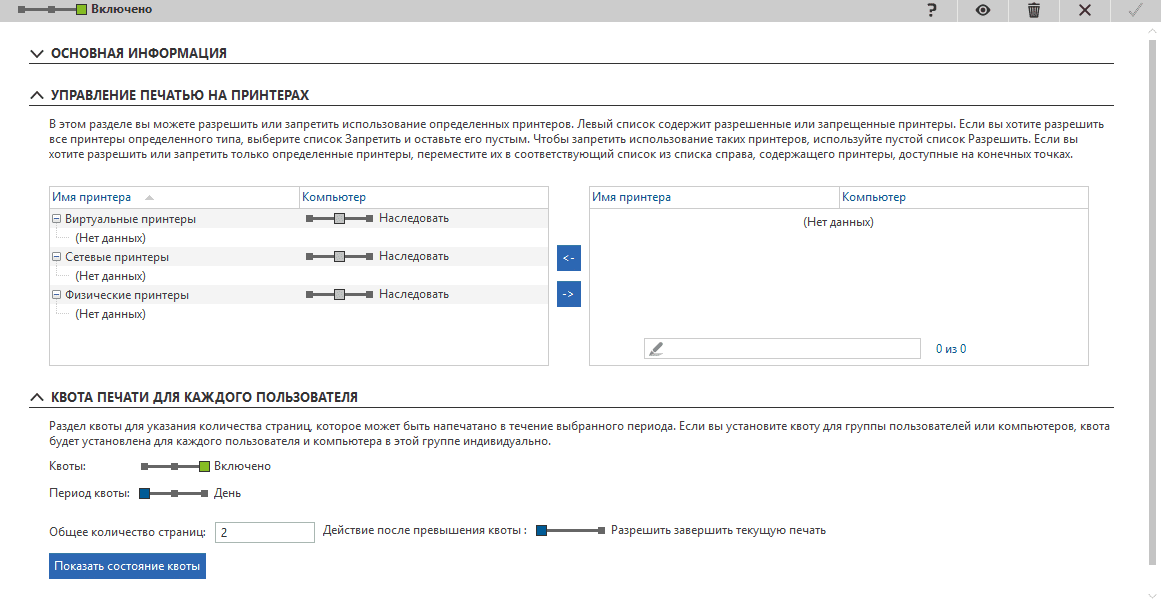Click (Нет данных) under Виртуальные принтеры
This screenshot has width=1161, height=605.
(110, 238)
